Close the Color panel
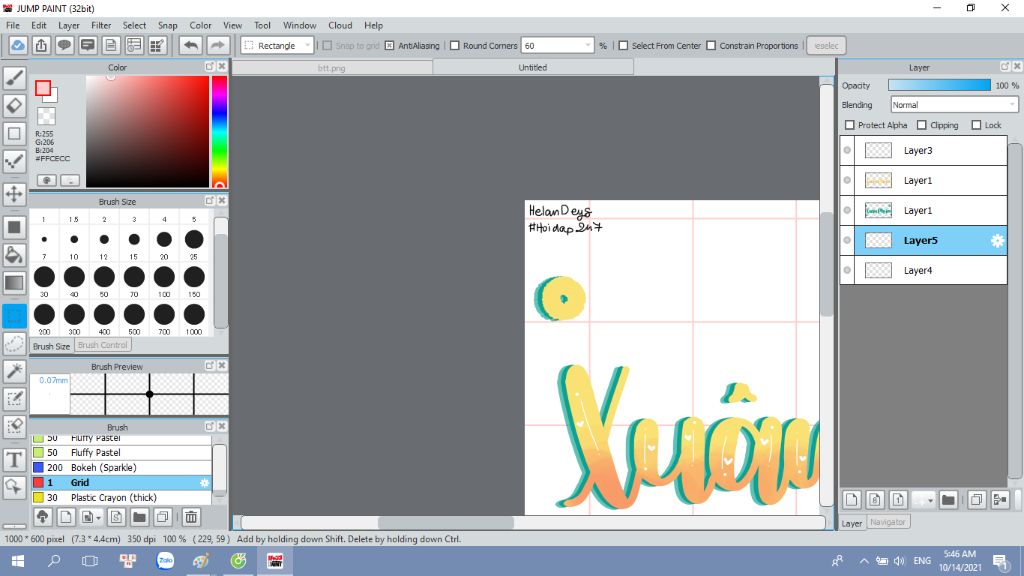1024x576 pixels. [222, 67]
